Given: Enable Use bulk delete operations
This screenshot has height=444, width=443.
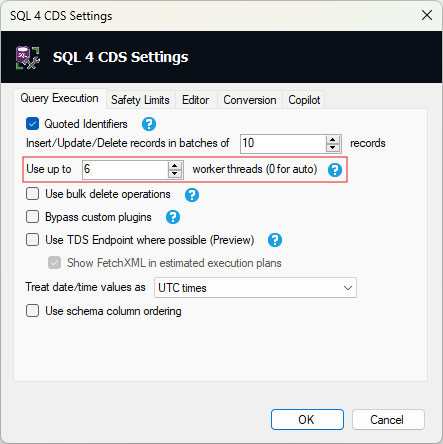Looking at the screenshot, I should tap(32, 194).
